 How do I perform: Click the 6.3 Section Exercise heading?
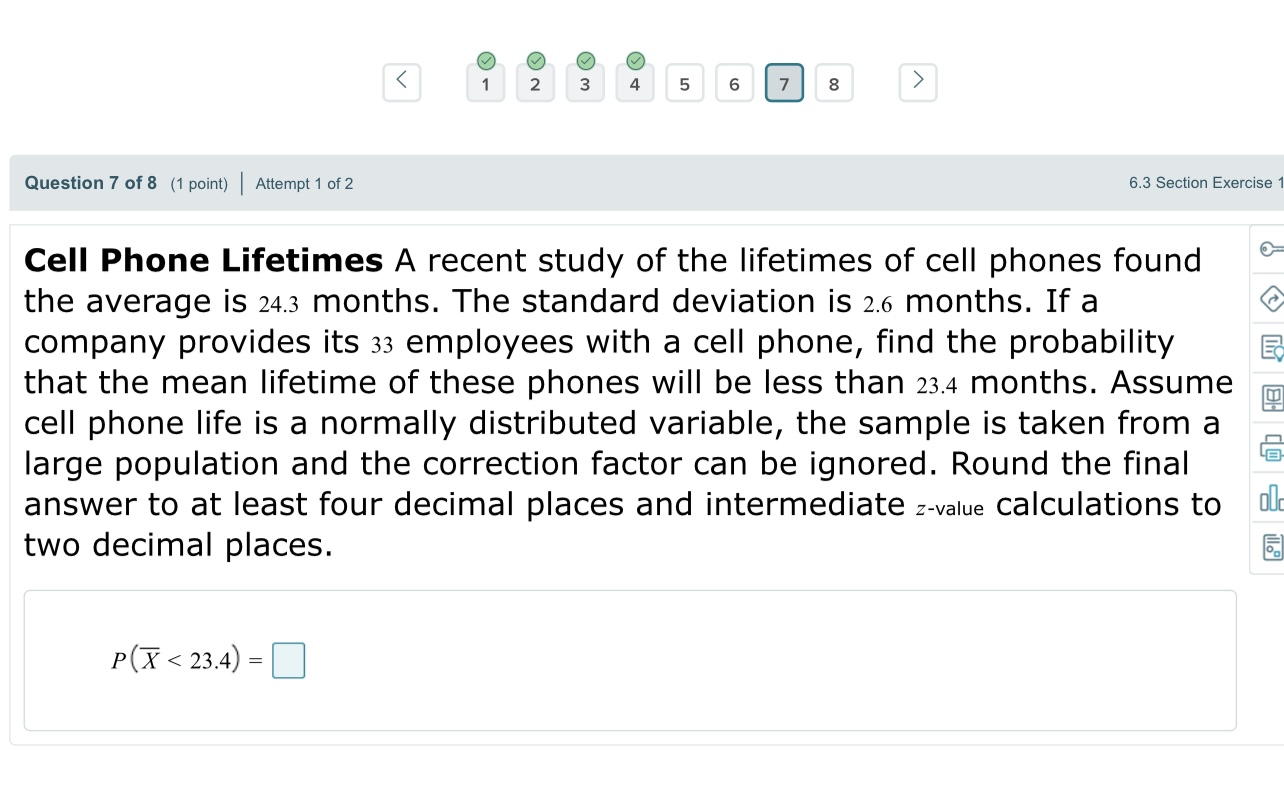pos(1204,182)
